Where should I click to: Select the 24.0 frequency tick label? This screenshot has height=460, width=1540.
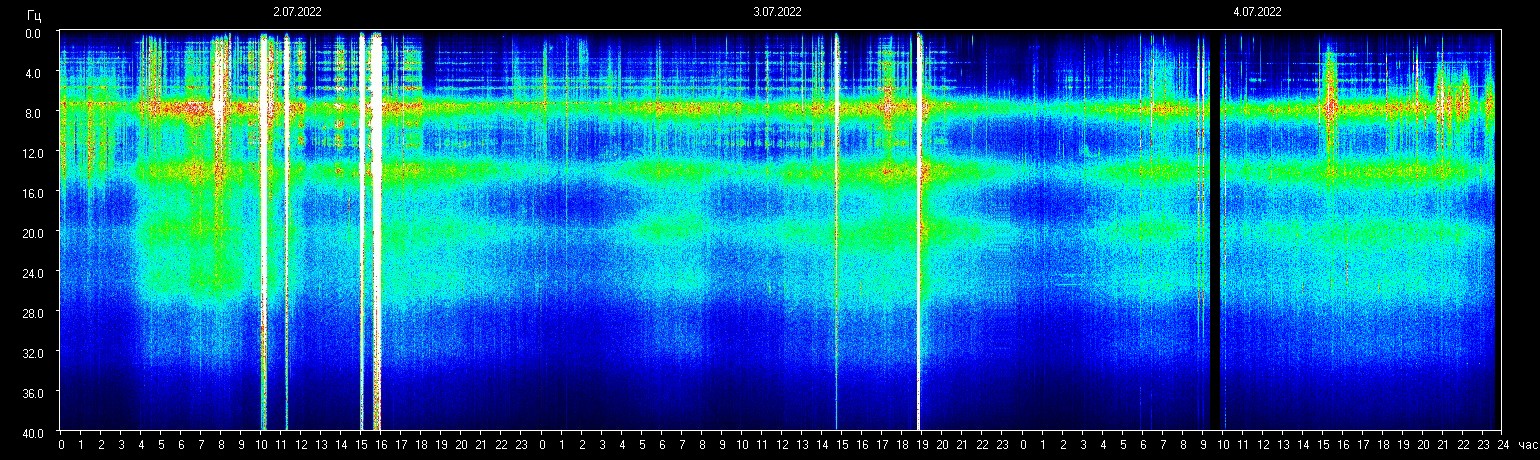pyautogui.click(x=31, y=272)
